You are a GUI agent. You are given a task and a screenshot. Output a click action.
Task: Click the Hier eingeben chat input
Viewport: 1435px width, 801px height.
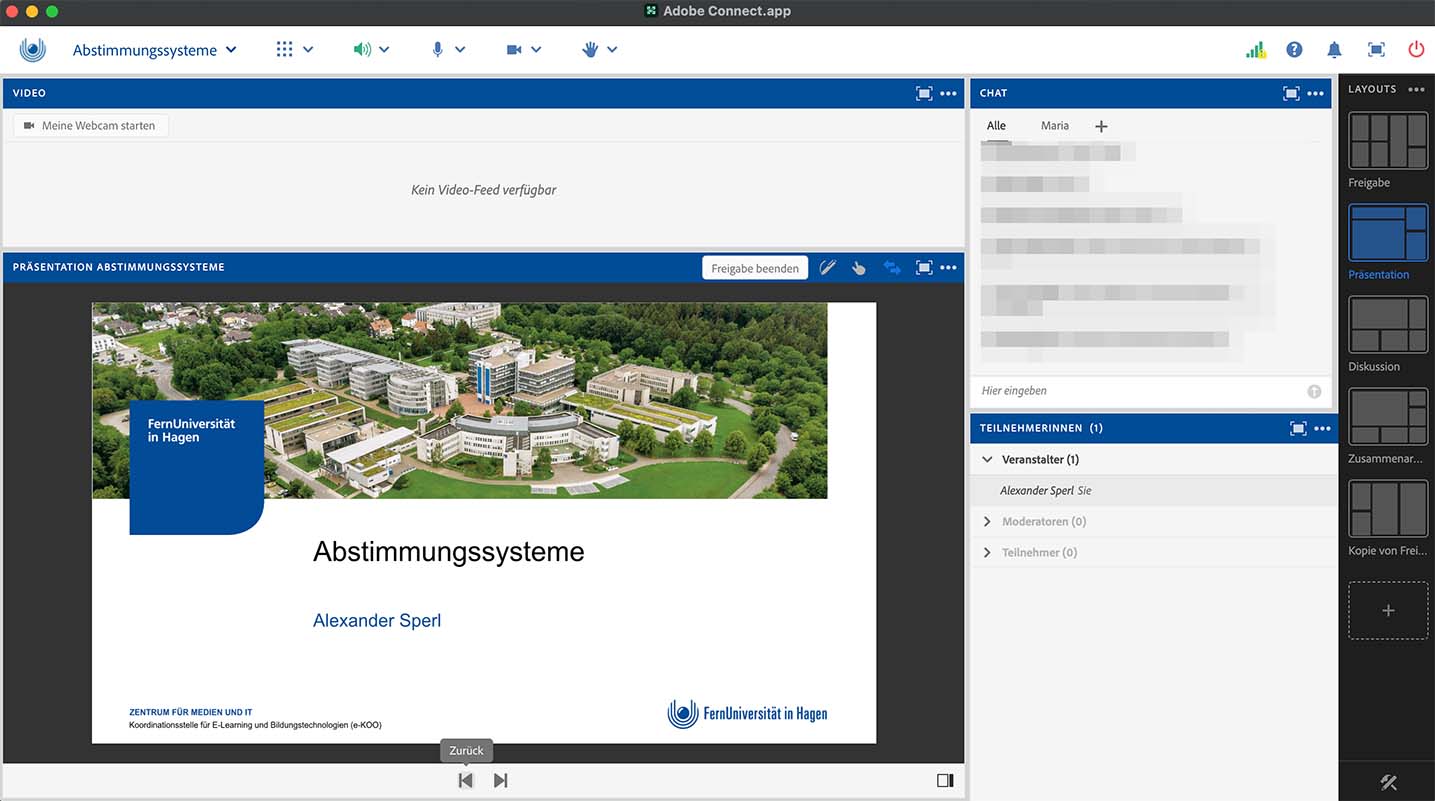click(1138, 391)
